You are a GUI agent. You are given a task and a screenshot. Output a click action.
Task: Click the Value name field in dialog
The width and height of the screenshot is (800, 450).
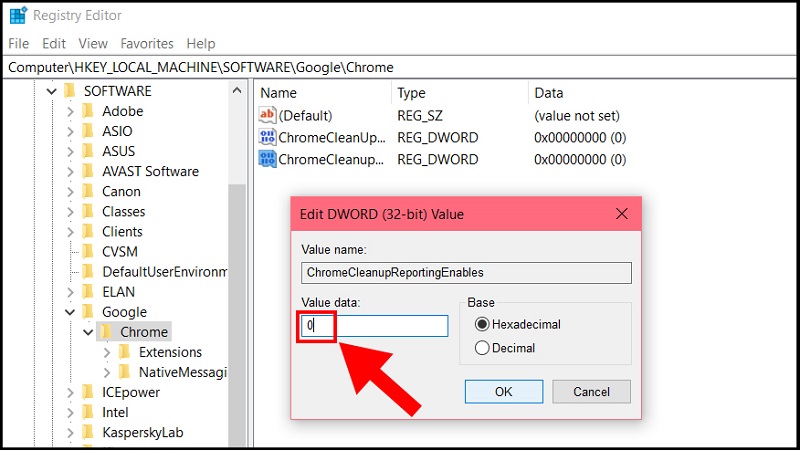tap(466, 272)
